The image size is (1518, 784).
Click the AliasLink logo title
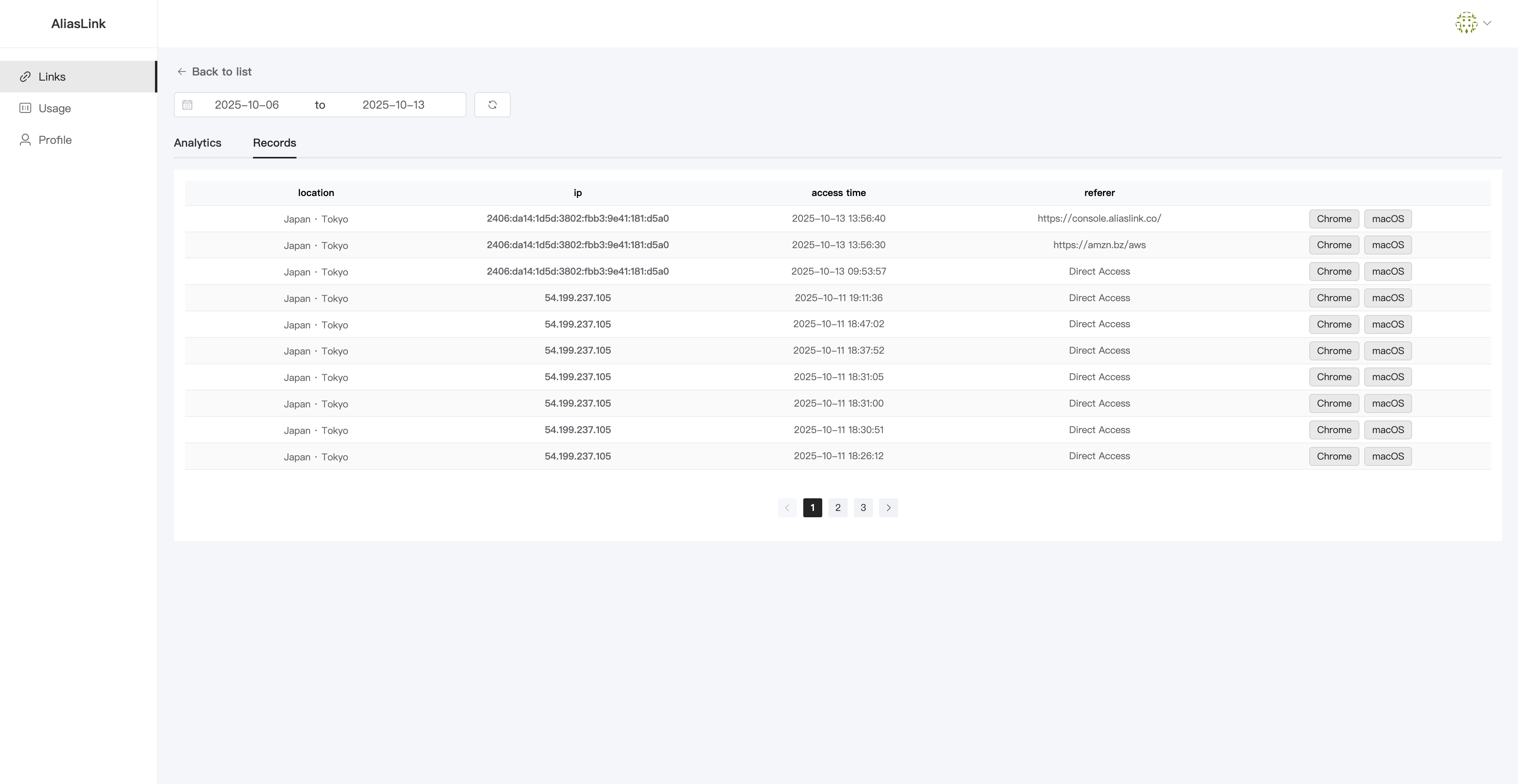tap(78, 24)
